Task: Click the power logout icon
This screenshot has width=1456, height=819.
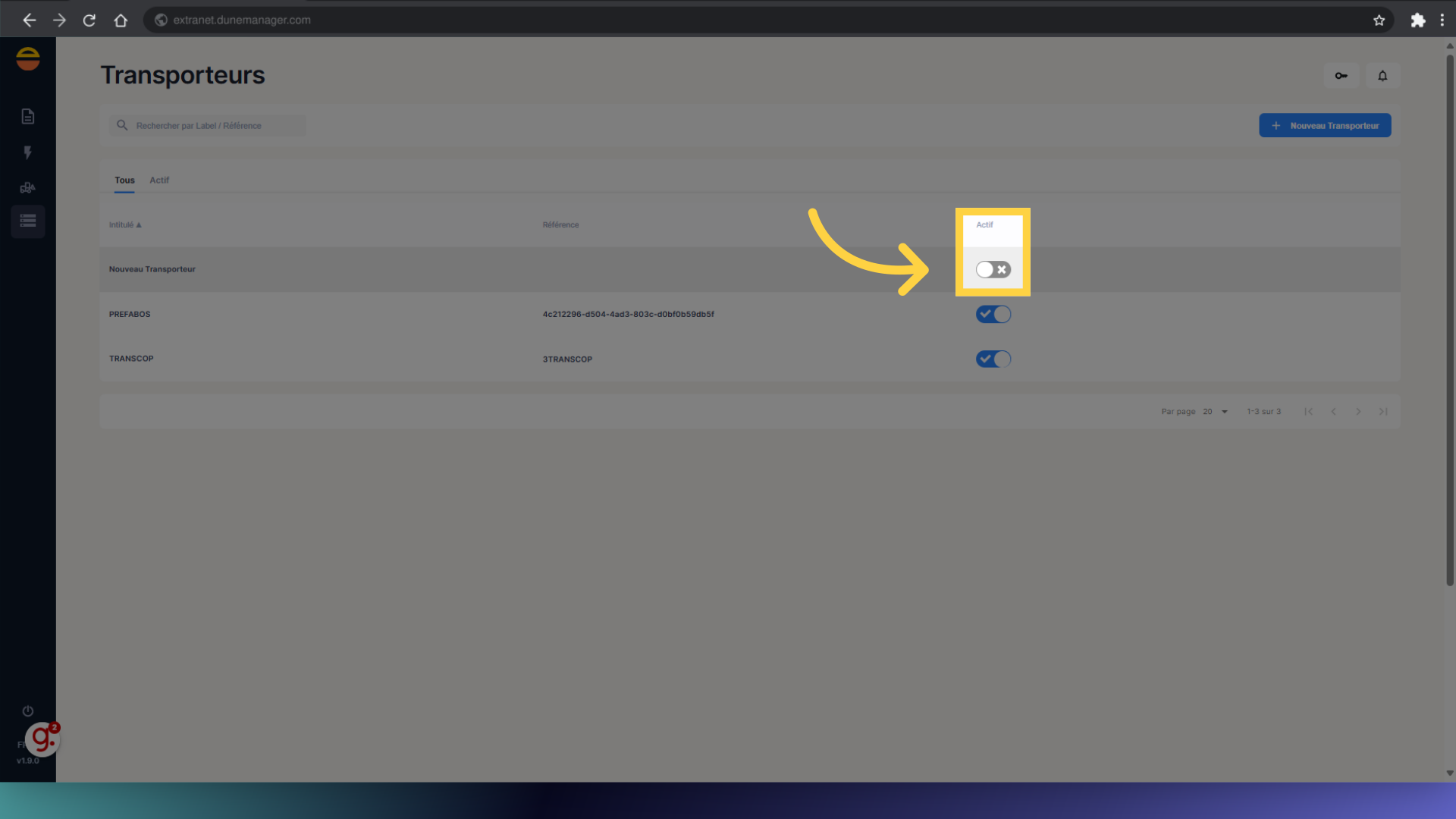Action: (x=28, y=711)
